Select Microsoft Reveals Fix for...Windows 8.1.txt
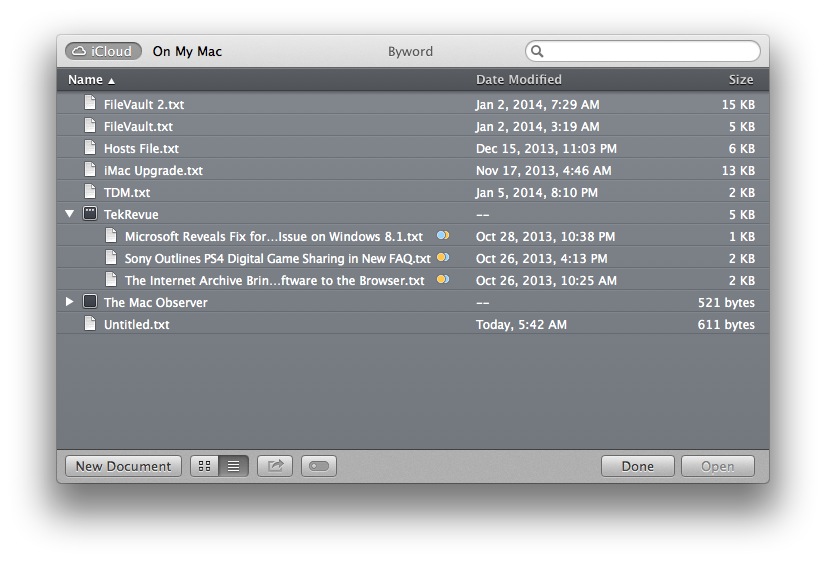The width and height of the screenshot is (826, 562). pos(273,236)
